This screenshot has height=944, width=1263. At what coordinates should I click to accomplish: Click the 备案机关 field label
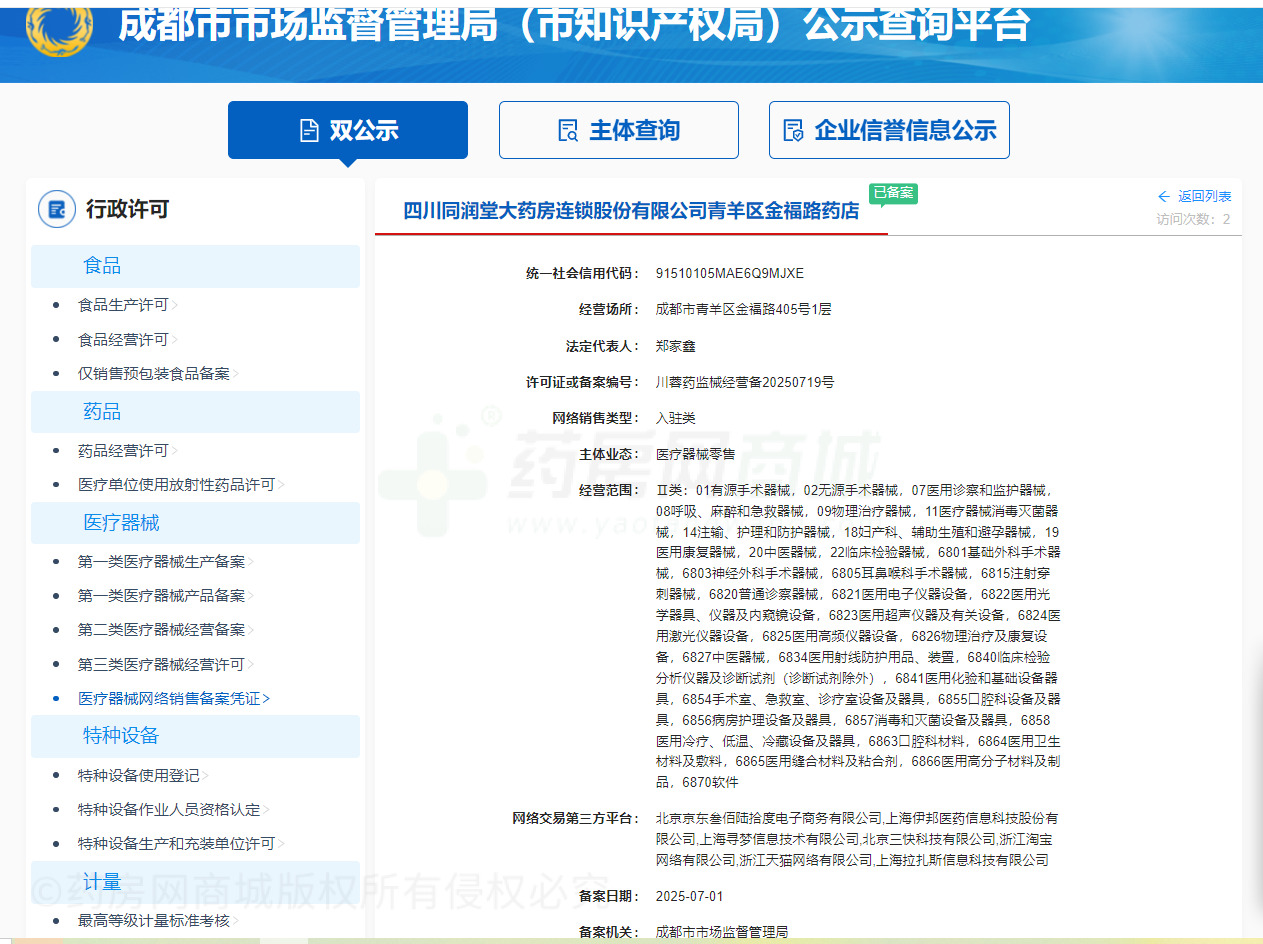607,932
